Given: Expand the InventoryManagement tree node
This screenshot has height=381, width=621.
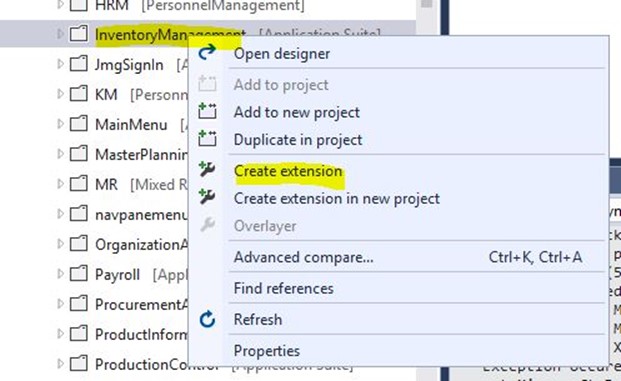Looking at the screenshot, I should coord(60,34).
